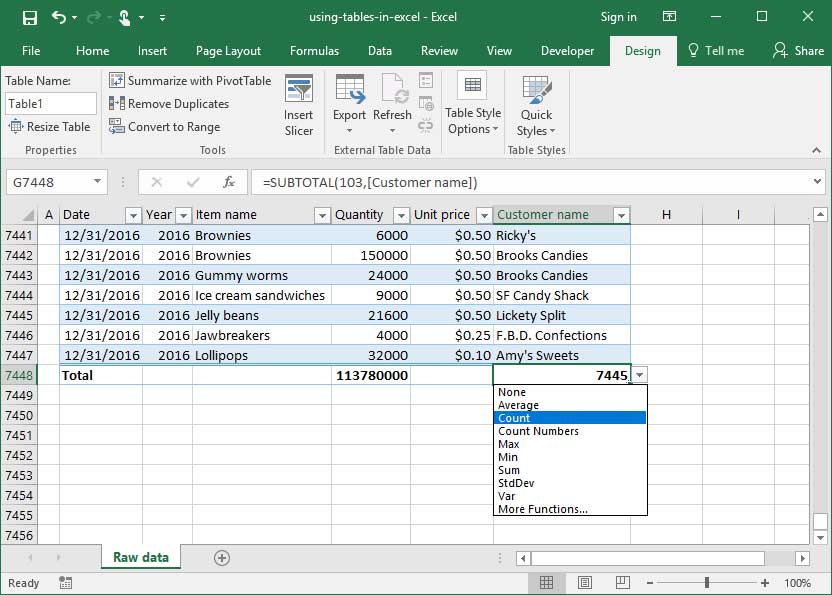
Task: Select Count in the totals list
Action: [570, 418]
